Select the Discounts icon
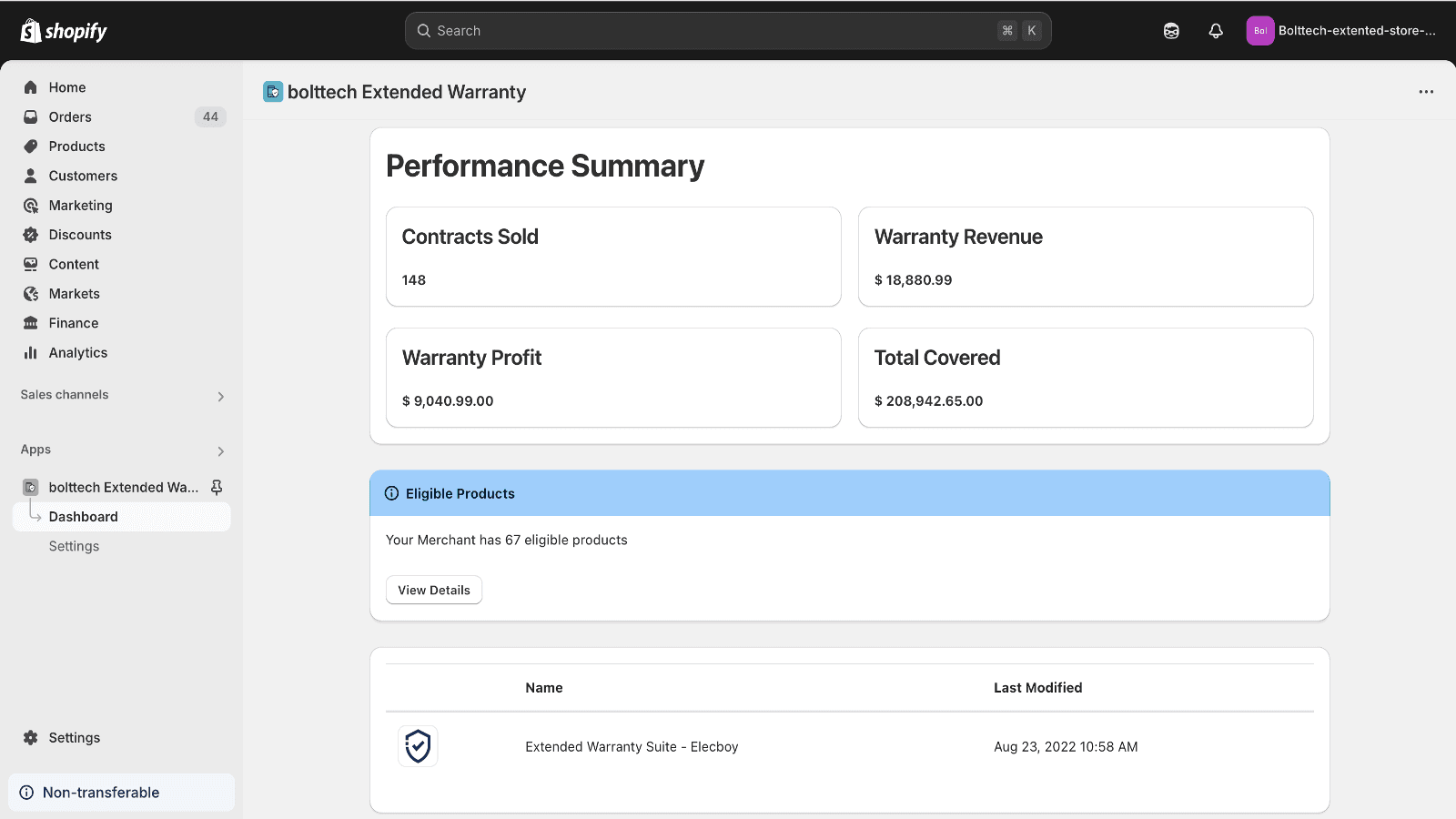Viewport: 1456px width, 819px height. [30, 234]
